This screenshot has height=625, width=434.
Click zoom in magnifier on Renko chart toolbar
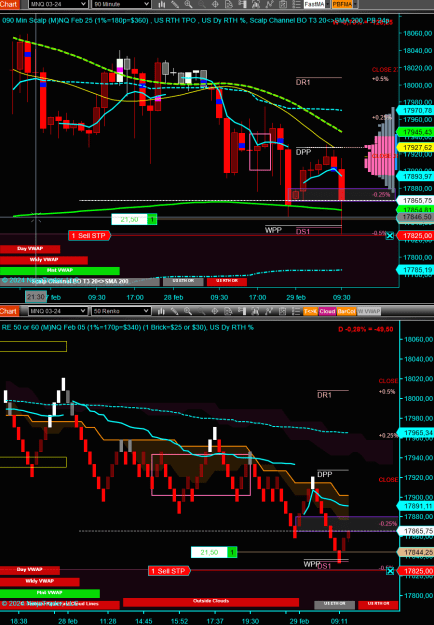click(x=188, y=311)
